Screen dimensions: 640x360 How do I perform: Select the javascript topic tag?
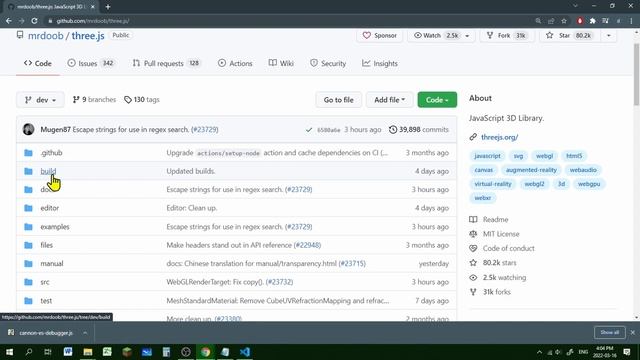pos(487,156)
